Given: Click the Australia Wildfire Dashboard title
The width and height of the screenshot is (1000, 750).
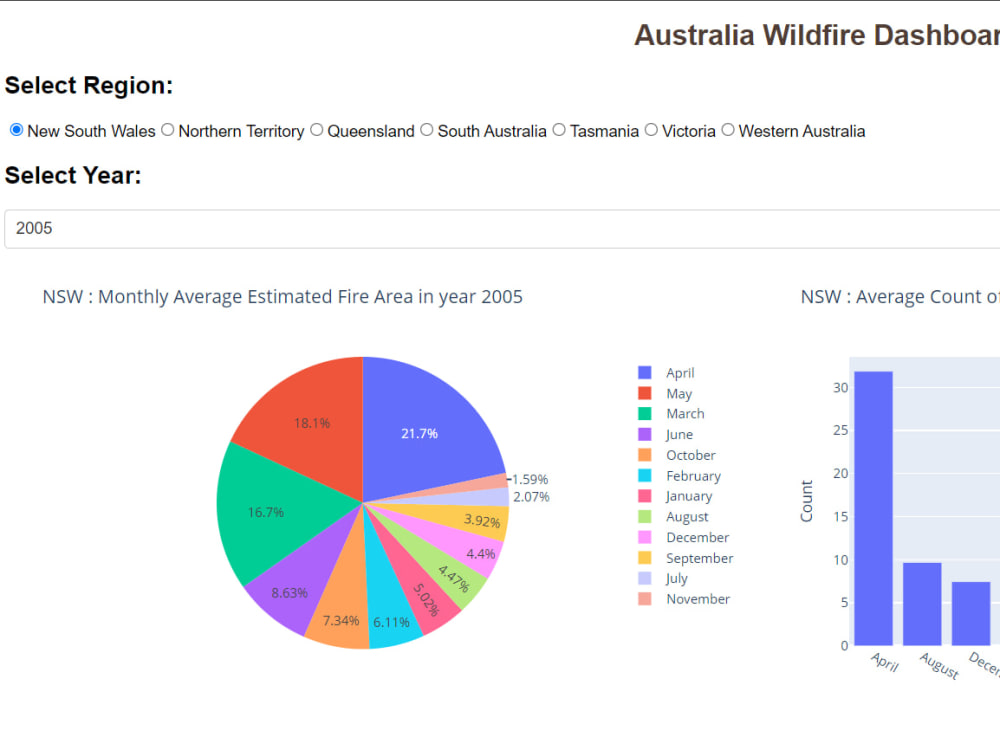Looking at the screenshot, I should pos(817,35).
